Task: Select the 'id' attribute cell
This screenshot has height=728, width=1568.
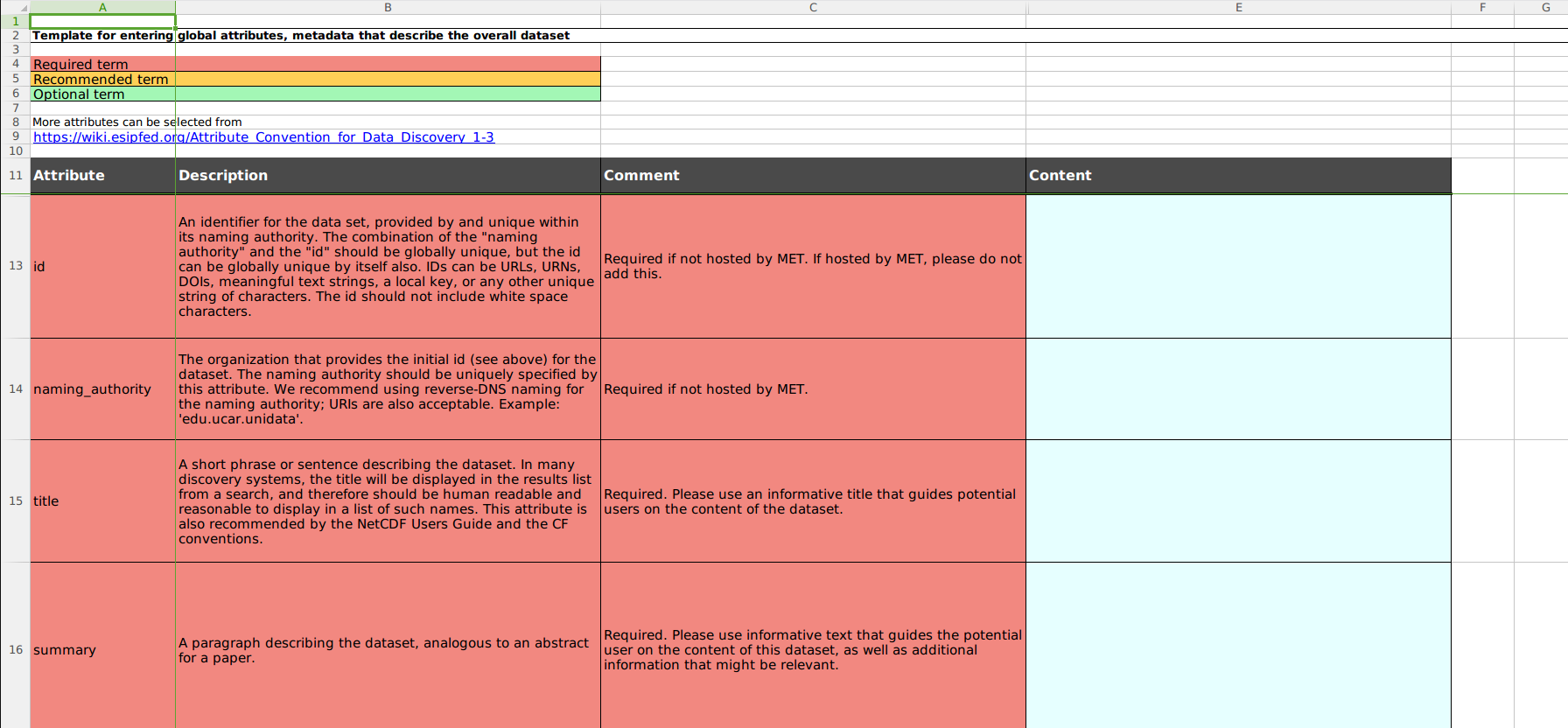Action: pos(102,266)
